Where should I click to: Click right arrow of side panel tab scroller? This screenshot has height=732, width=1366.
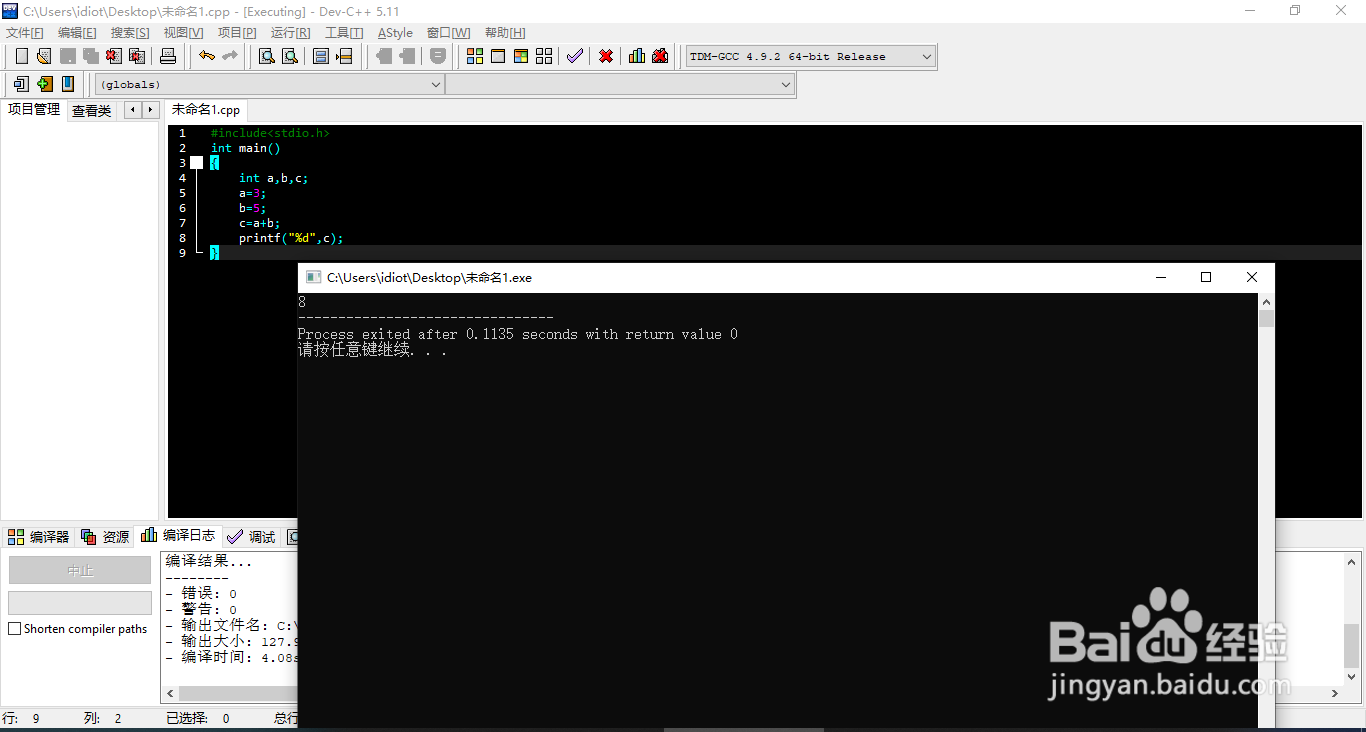(150, 110)
